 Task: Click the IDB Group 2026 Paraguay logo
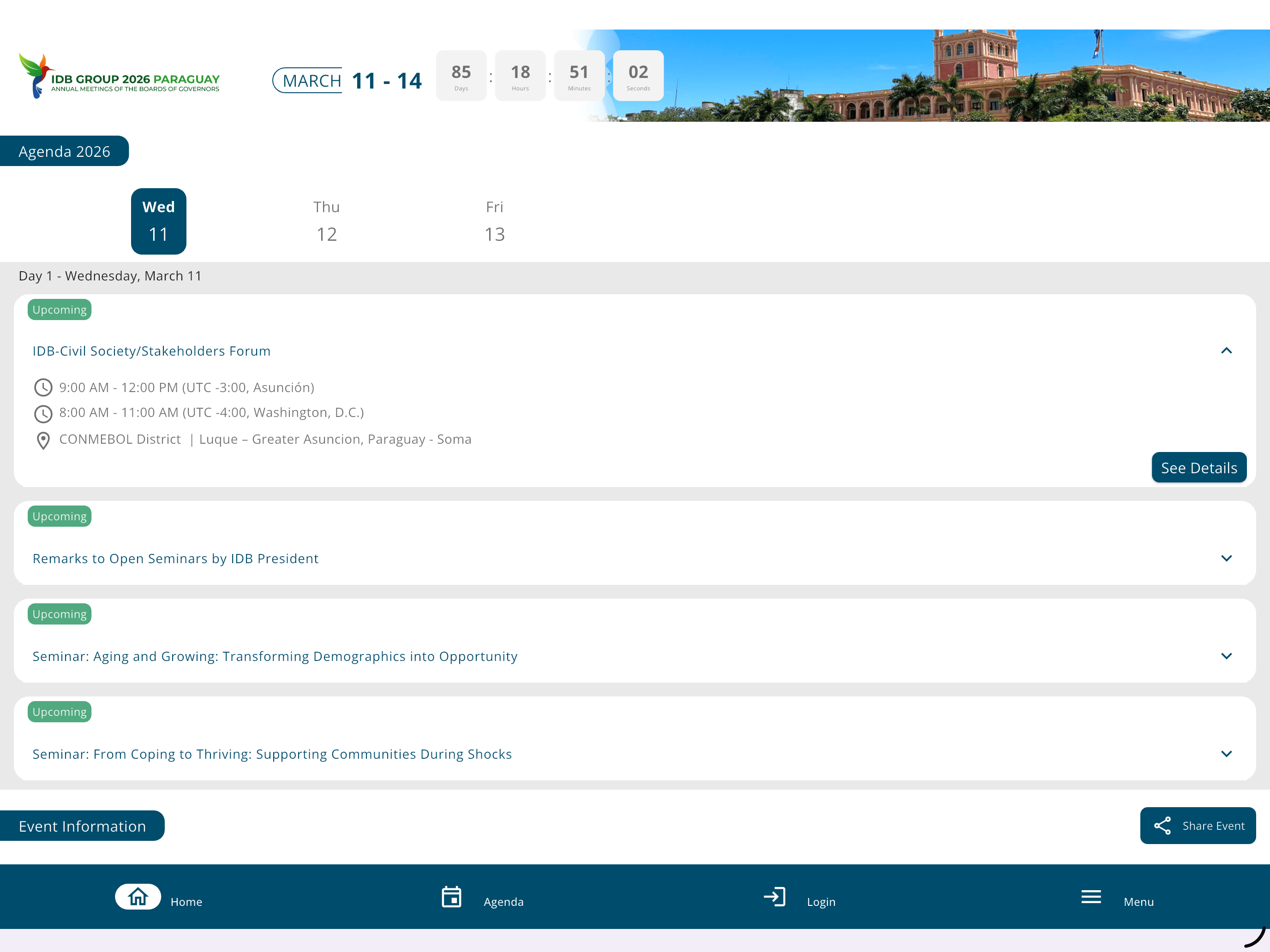click(120, 76)
